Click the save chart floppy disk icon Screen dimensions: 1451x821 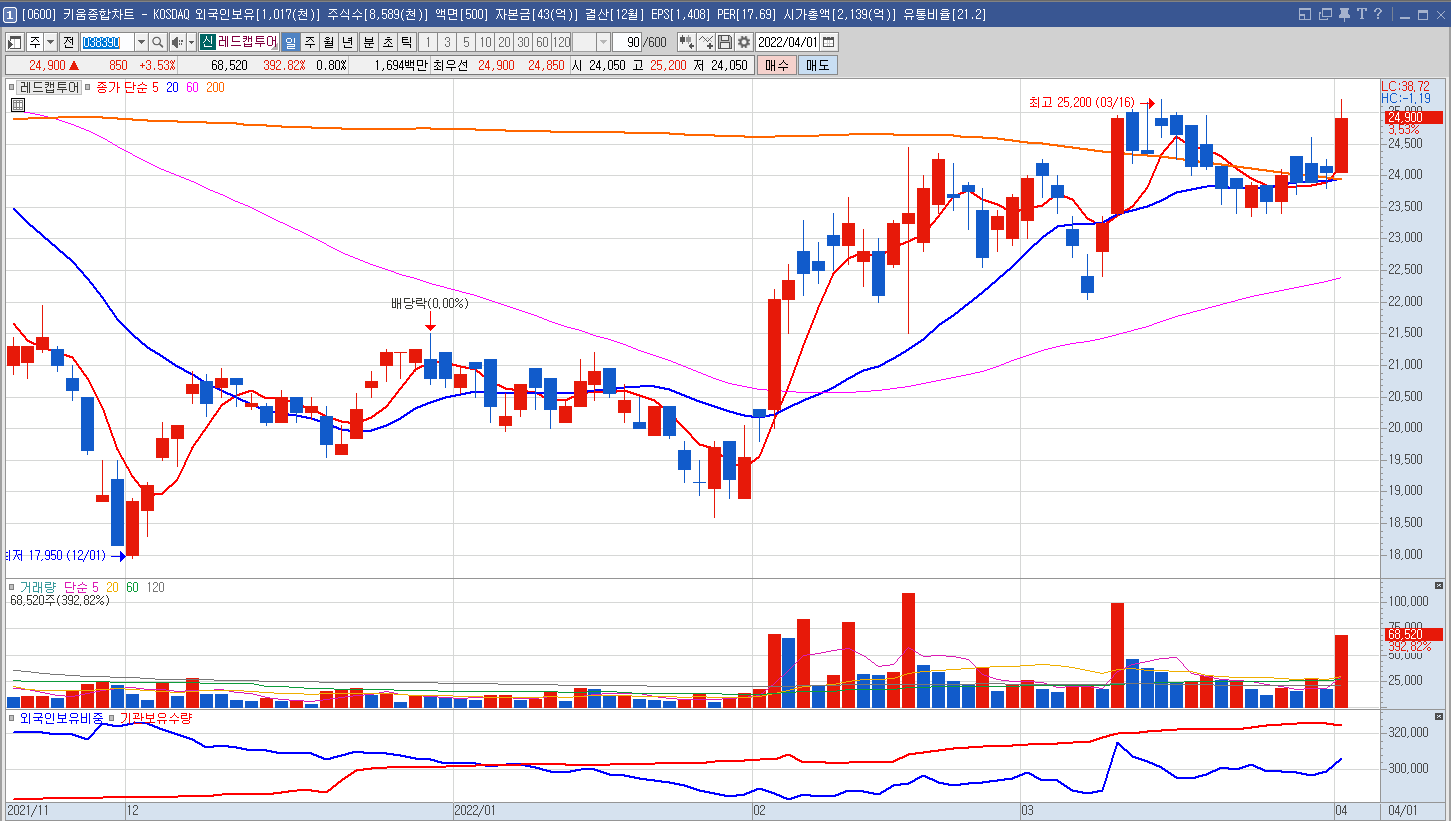click(725, 42)
